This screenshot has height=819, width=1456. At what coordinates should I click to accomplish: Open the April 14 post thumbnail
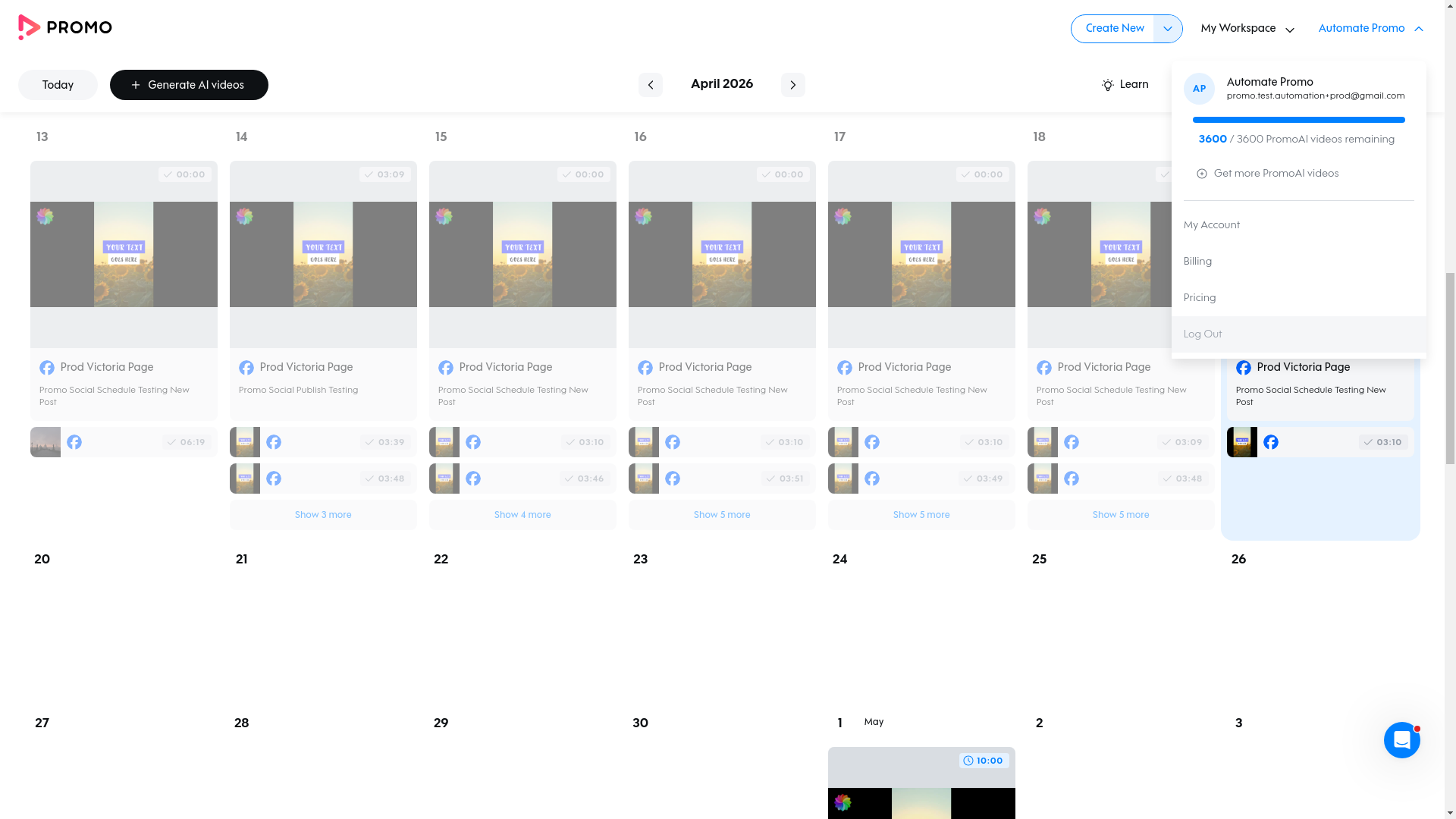[322, 254]
